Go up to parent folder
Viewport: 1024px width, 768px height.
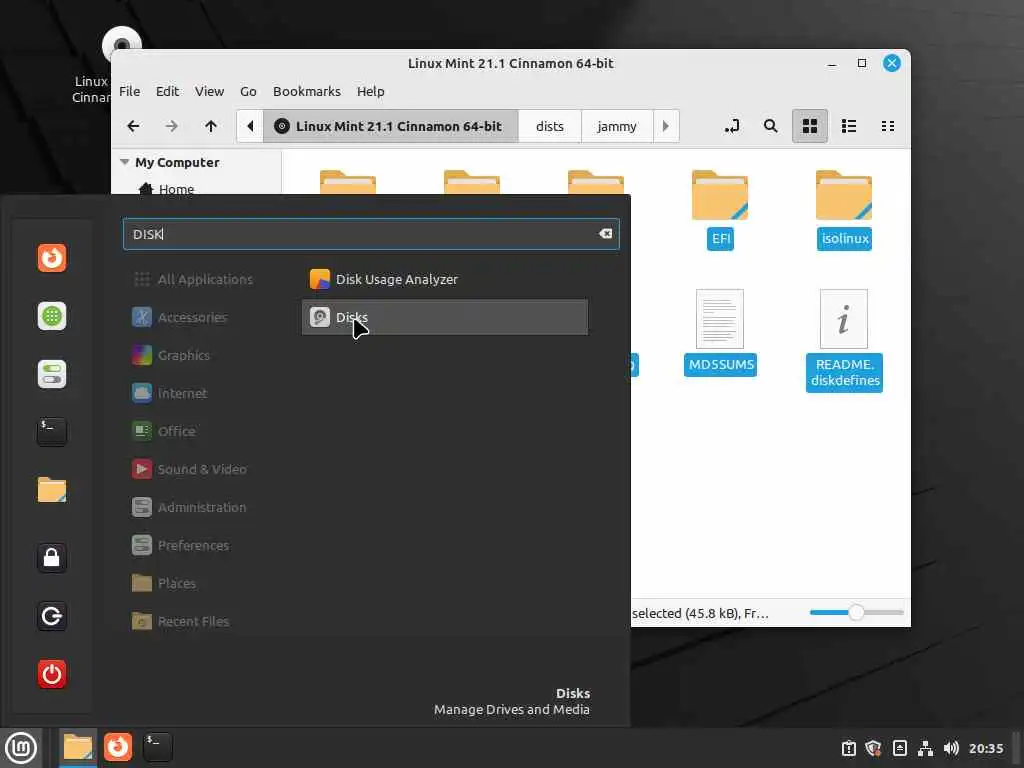coord(210,126)
